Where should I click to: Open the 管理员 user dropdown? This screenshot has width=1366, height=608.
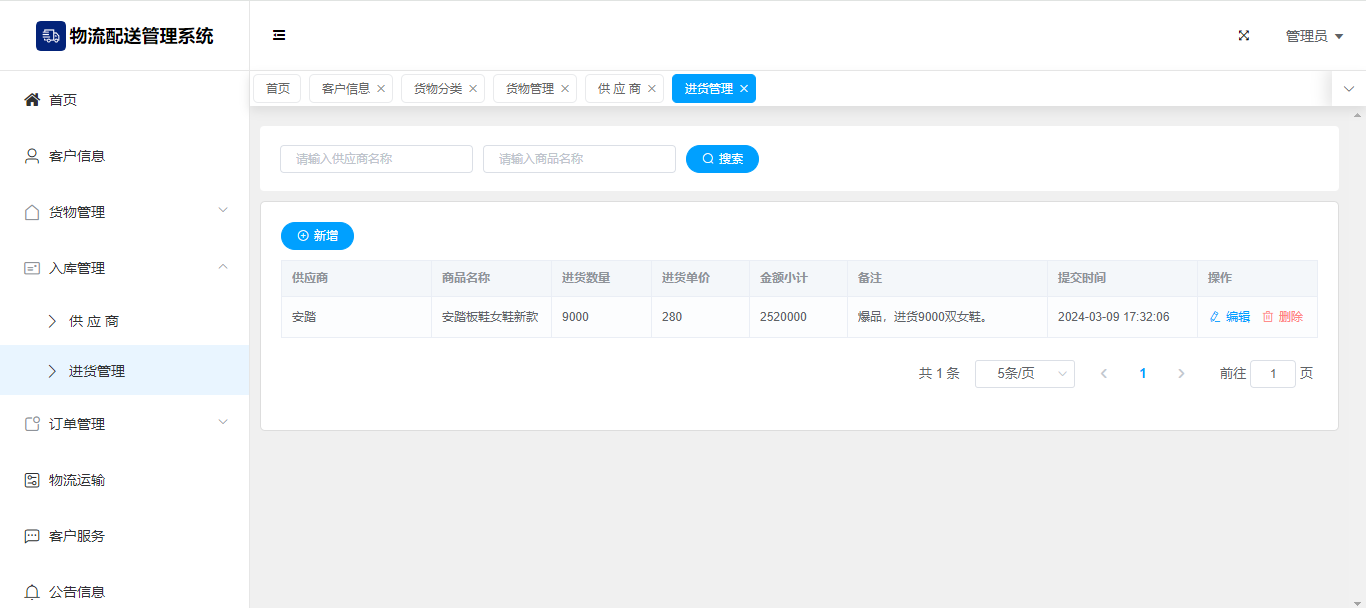point(1313,36)
